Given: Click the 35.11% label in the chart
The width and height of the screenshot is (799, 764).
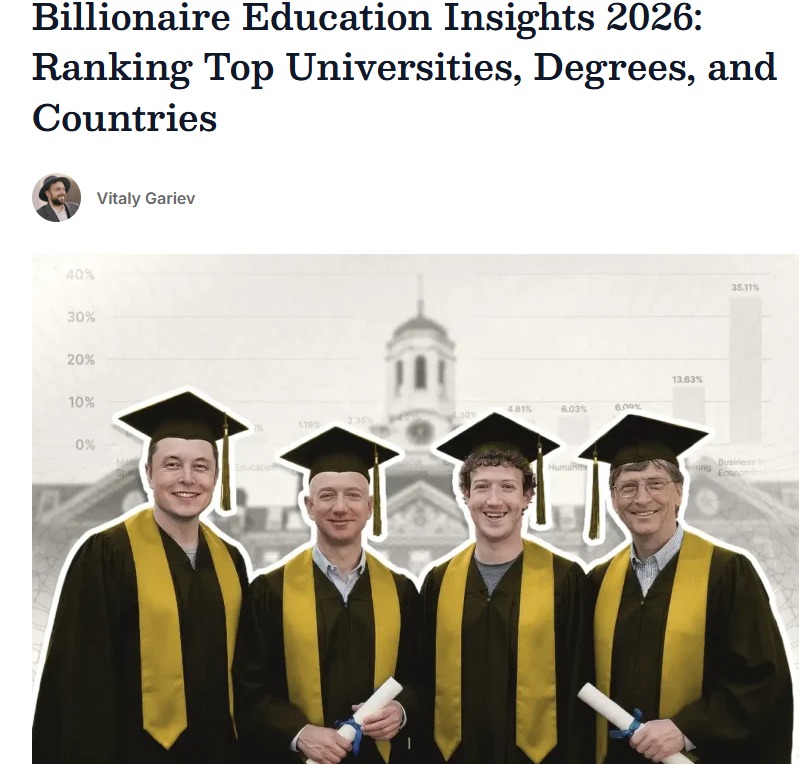Looking at the screenshot, I should [745, 287].
